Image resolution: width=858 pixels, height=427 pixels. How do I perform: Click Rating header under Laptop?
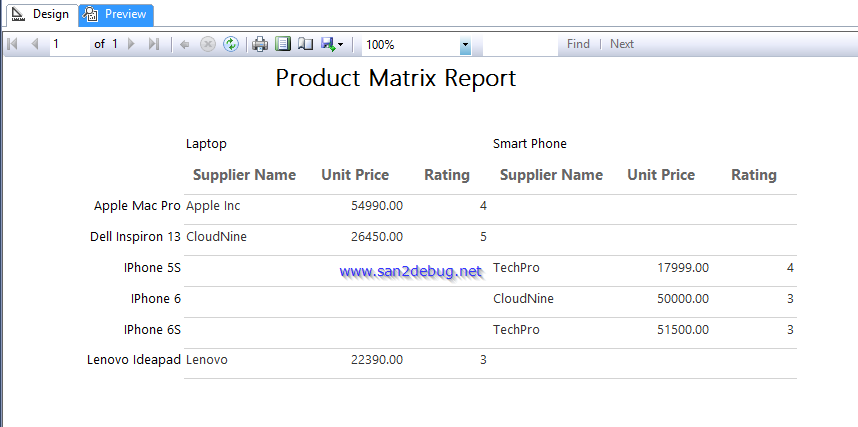(447, 175)
